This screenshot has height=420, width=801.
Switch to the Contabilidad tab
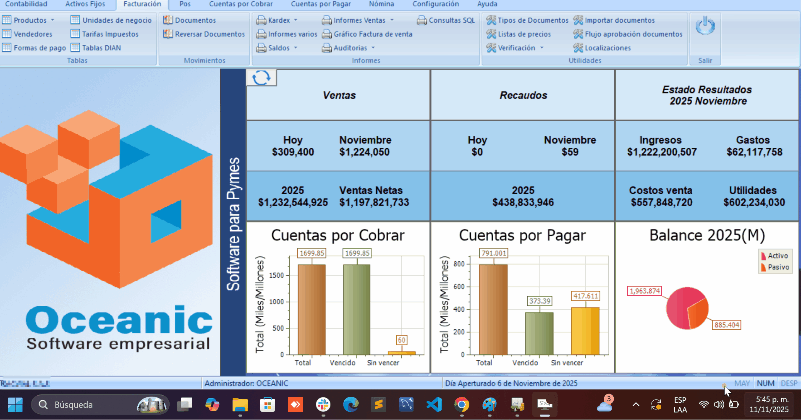pyautogui.click(x=26, y=5)
